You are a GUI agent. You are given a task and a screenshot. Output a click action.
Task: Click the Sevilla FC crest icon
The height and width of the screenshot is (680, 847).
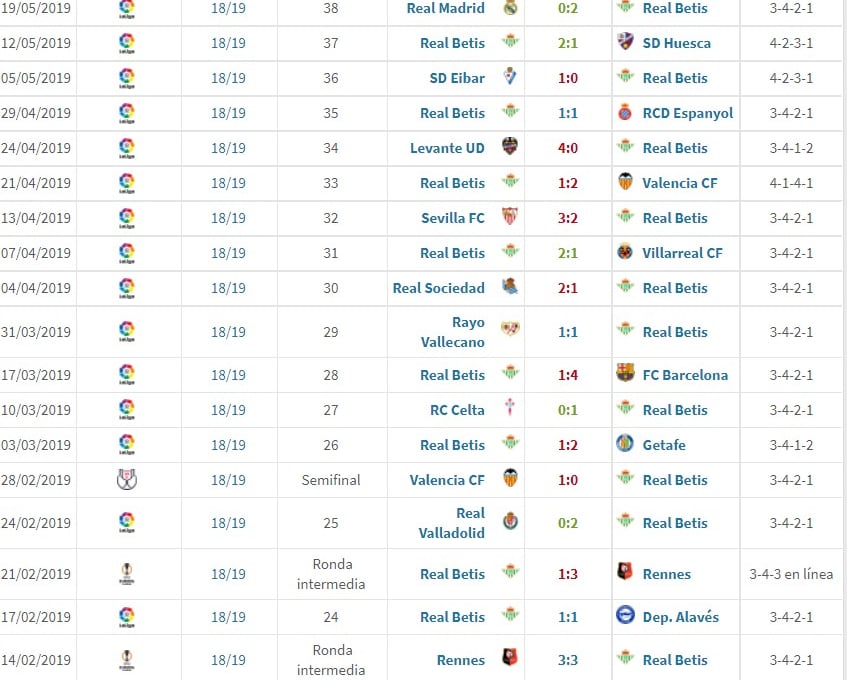(x=510, y=218)
